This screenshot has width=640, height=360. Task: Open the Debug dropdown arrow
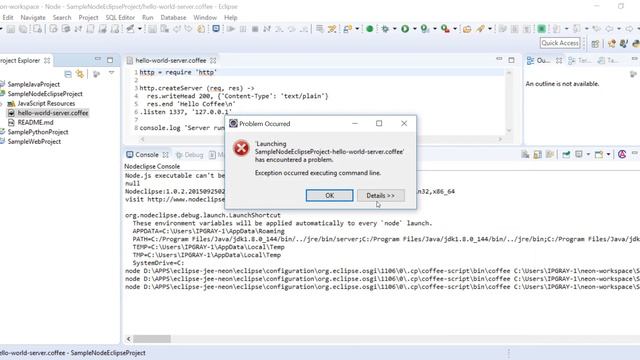395,29
